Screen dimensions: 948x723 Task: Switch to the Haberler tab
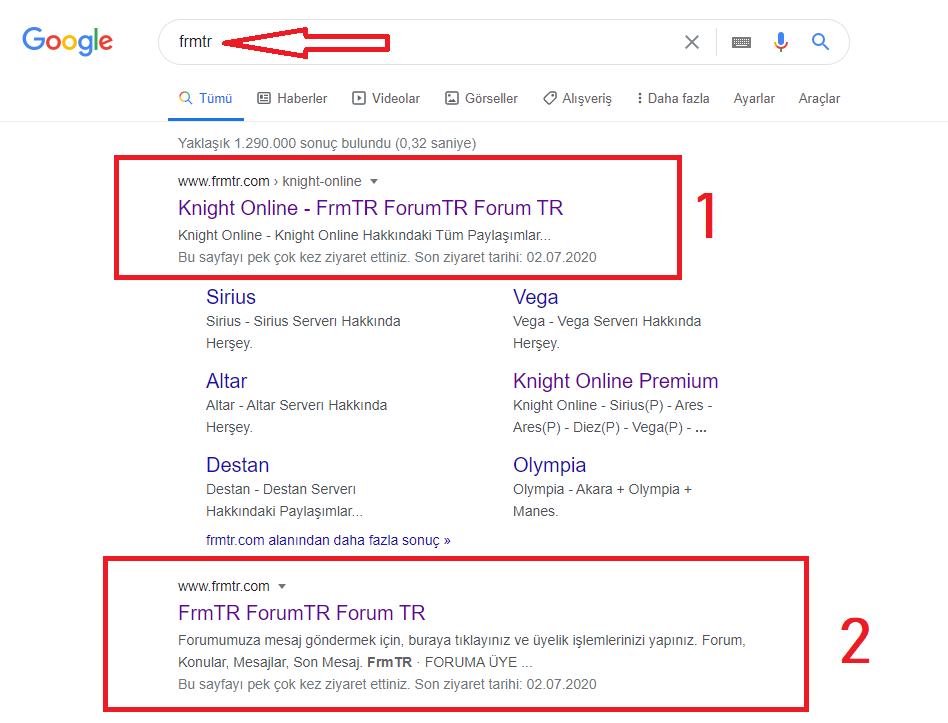pos(292,99)
